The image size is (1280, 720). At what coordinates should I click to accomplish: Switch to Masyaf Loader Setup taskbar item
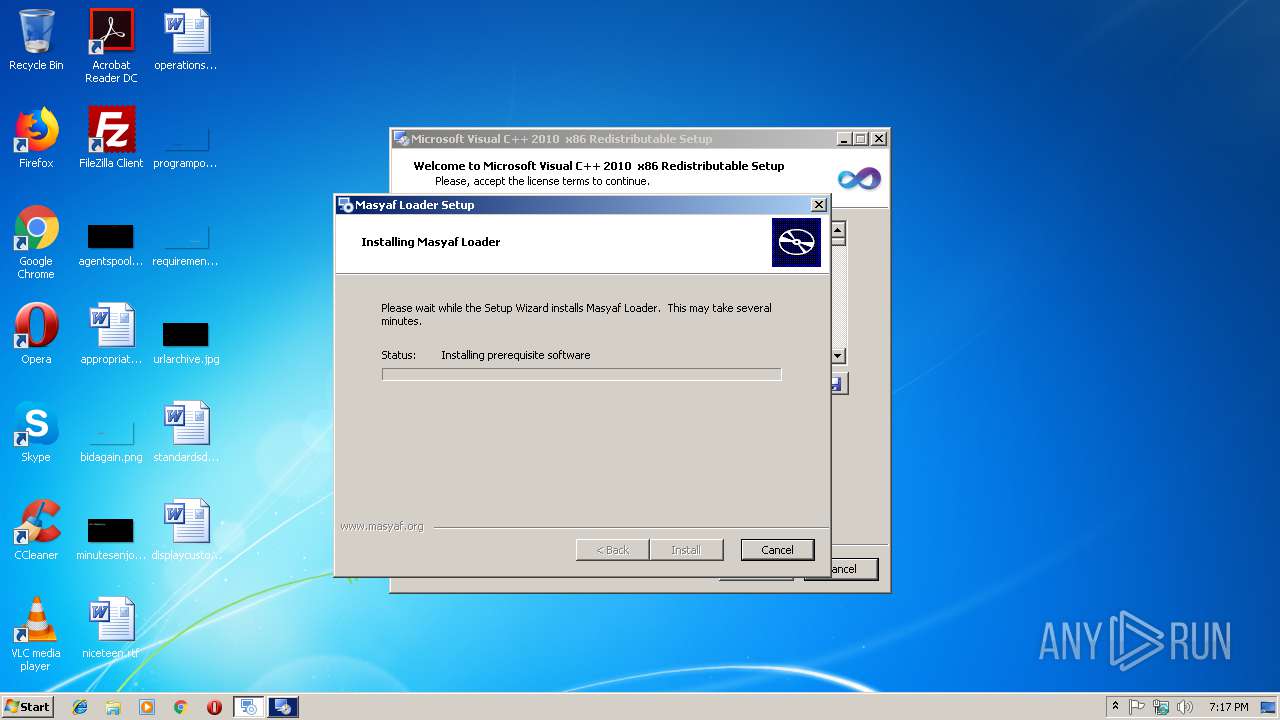[x=248, y=707]
